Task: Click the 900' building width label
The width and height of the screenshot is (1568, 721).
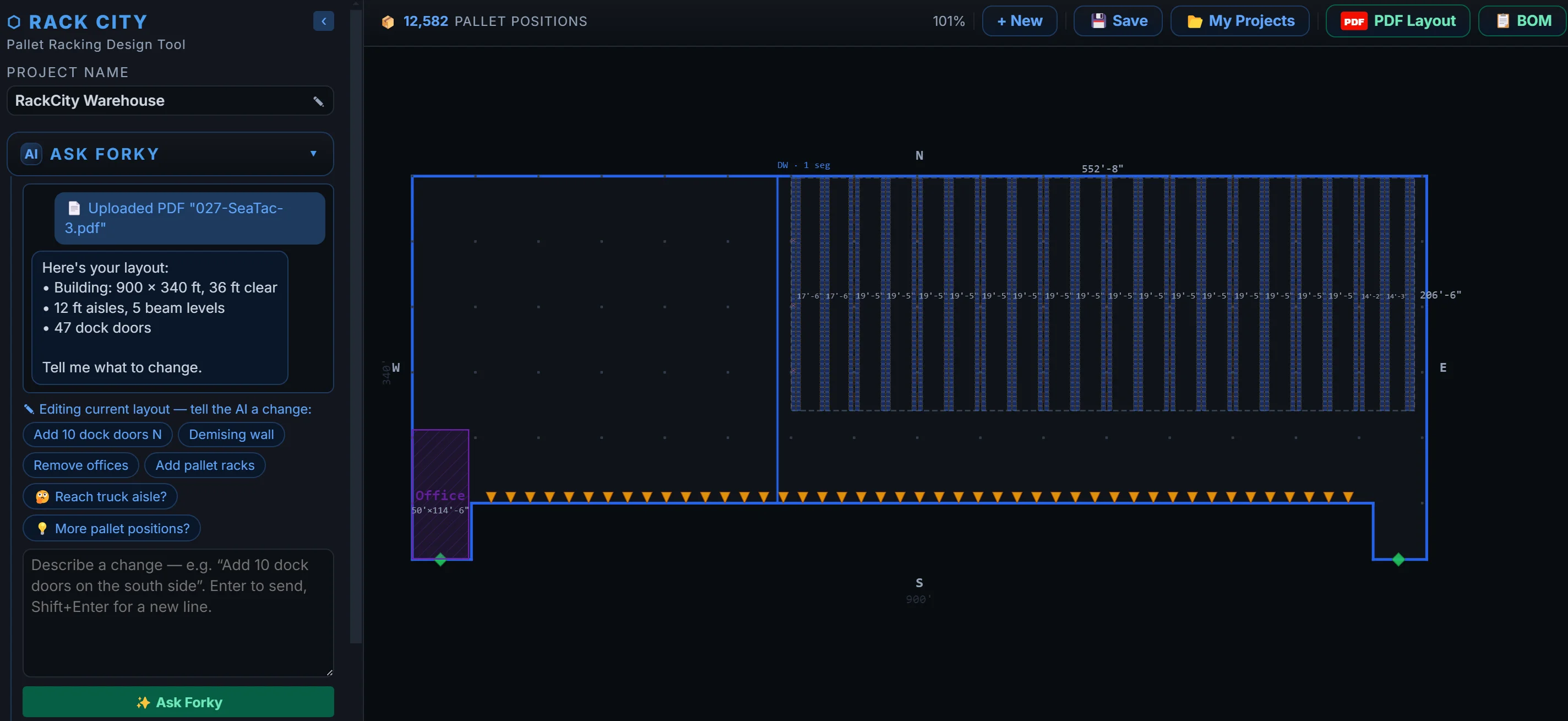Action: point(918,599)
